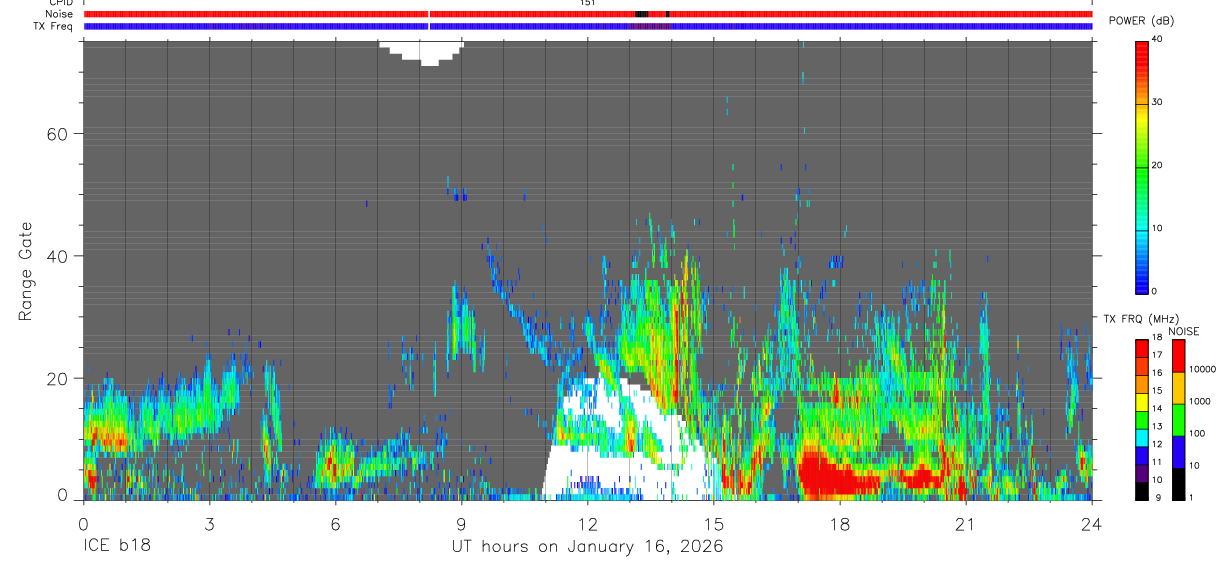Click the red Noise strip above plot
Screen dimensions: 1228x567
588,14
